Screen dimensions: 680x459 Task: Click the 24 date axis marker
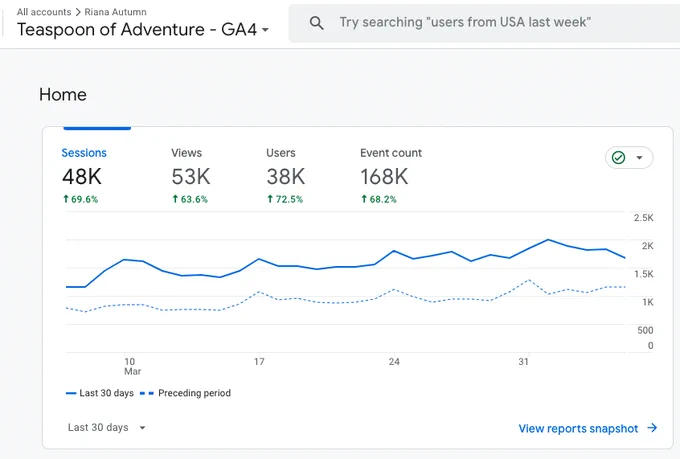point(394,362)
